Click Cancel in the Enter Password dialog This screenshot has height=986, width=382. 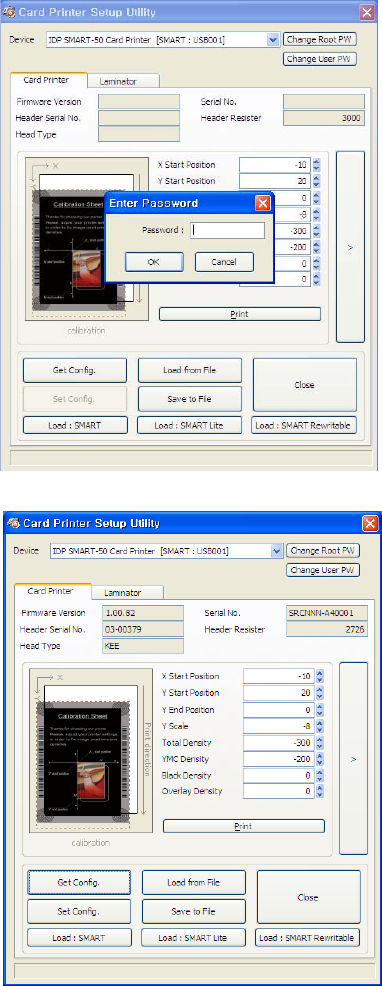(224, 262)
